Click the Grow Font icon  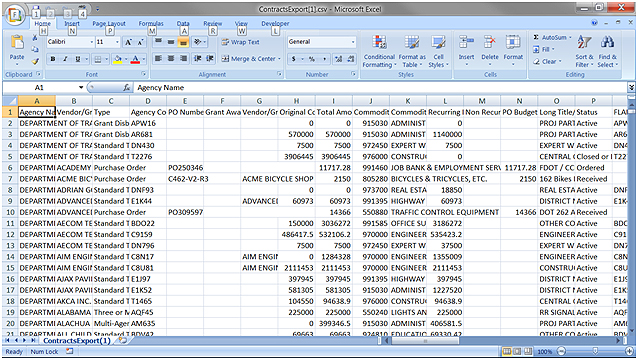(x=129, y=42)
